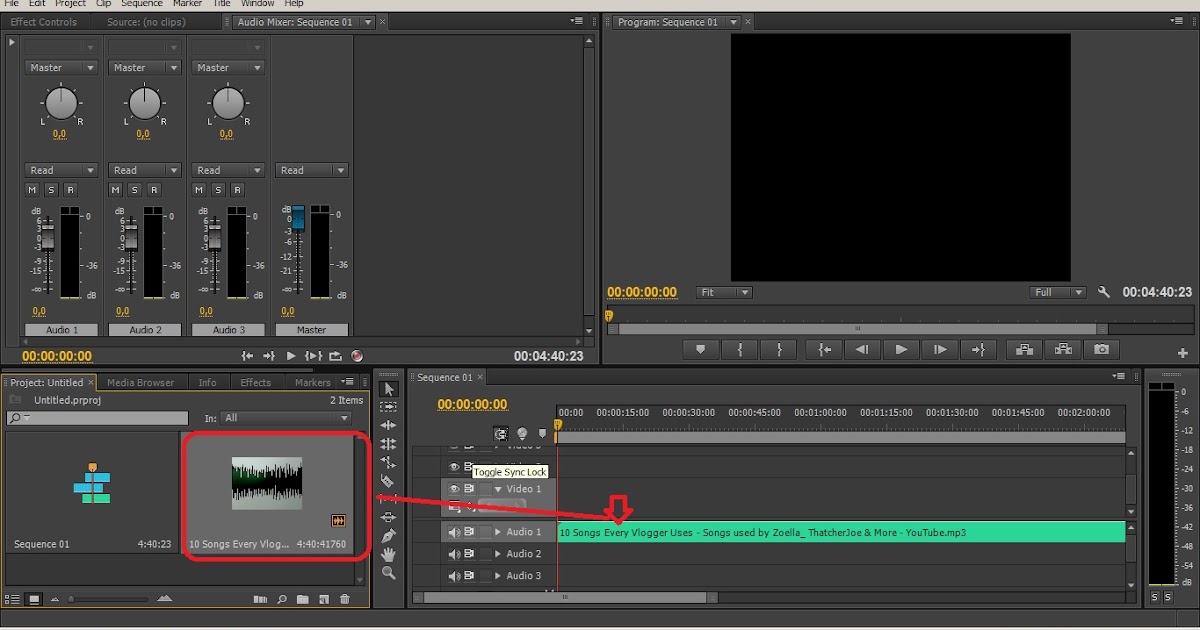Create a New Bin in the Project panel
This screenshot has width=1200, height=630.
coord(303,600)
